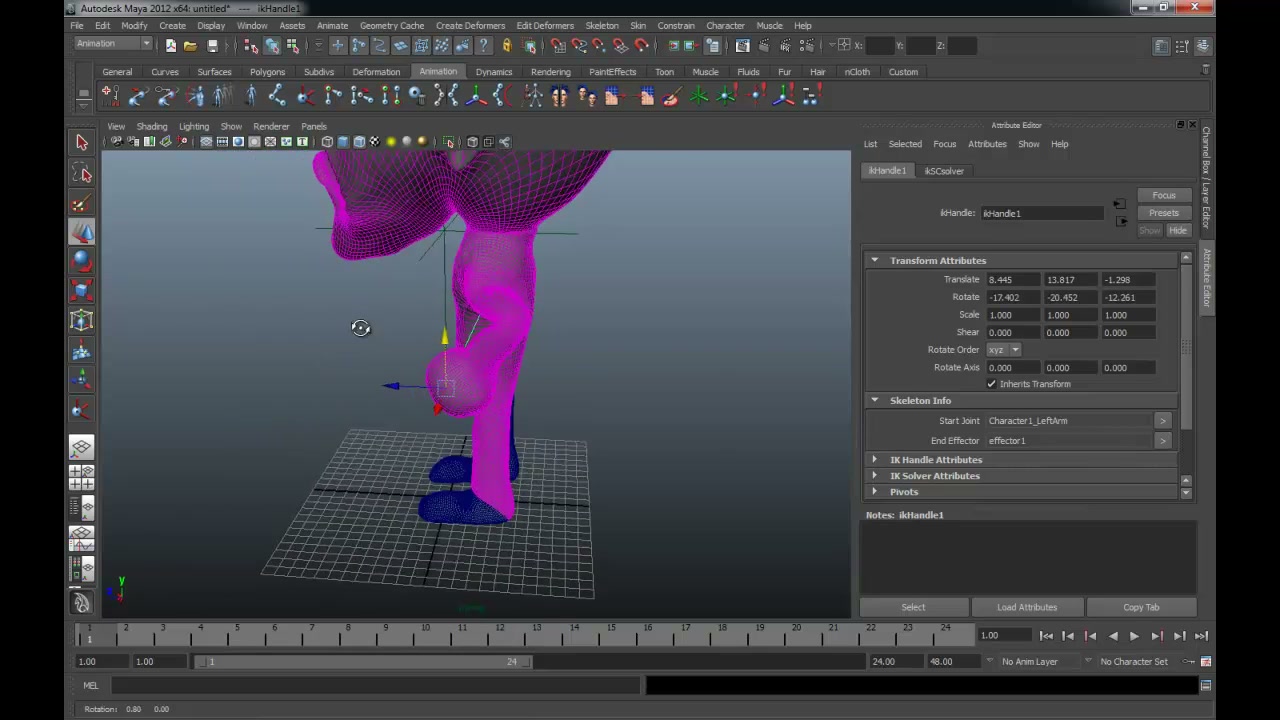The height and width of the screenshot is (720, 1280).
Task: Open the Skin menu
Action: tap(638, 25)
